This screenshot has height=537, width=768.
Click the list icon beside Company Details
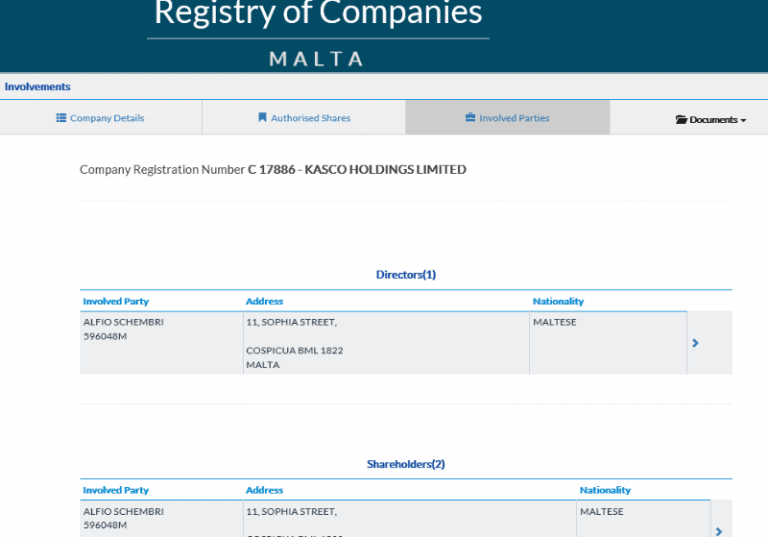tap(61, 118)
